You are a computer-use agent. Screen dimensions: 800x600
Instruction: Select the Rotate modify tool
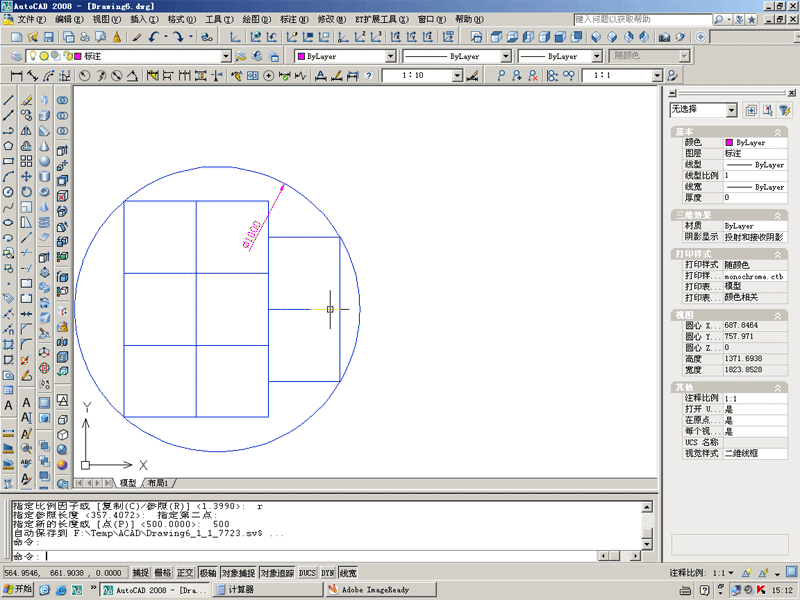pos(27,192)
